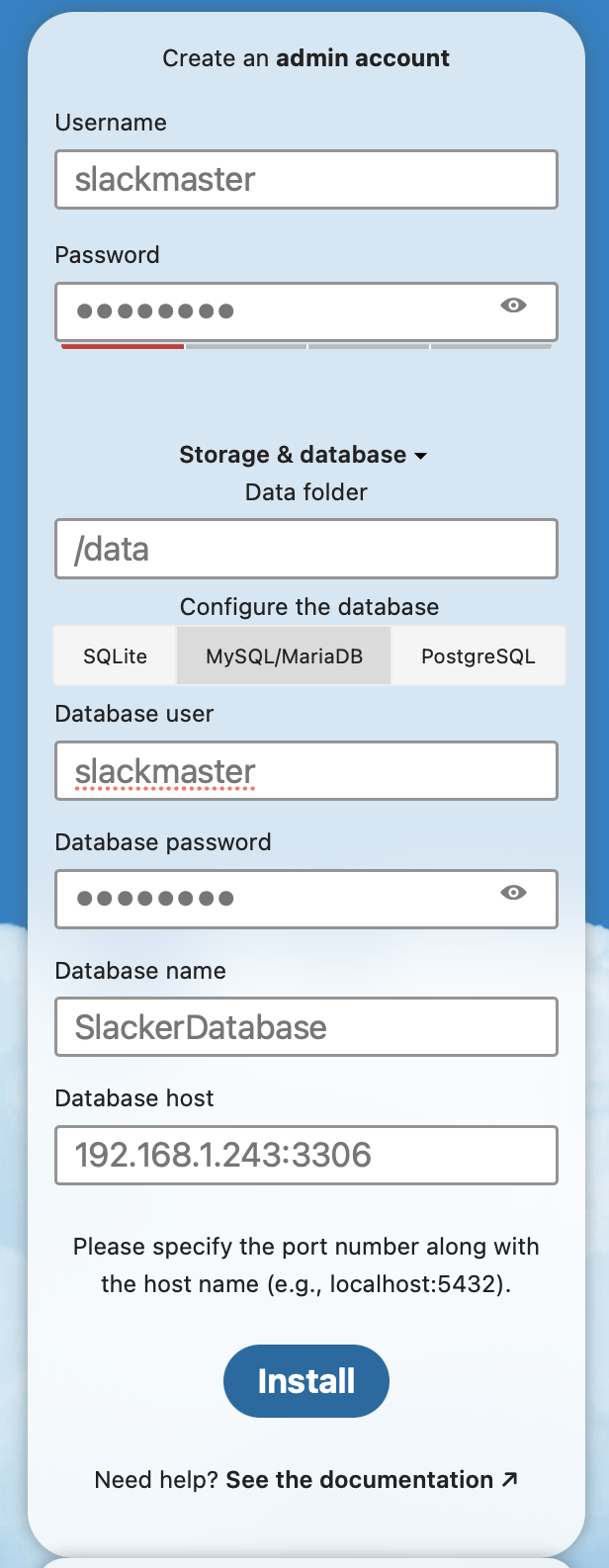
Task: Click the Database user field
Action: coord(305,770)
